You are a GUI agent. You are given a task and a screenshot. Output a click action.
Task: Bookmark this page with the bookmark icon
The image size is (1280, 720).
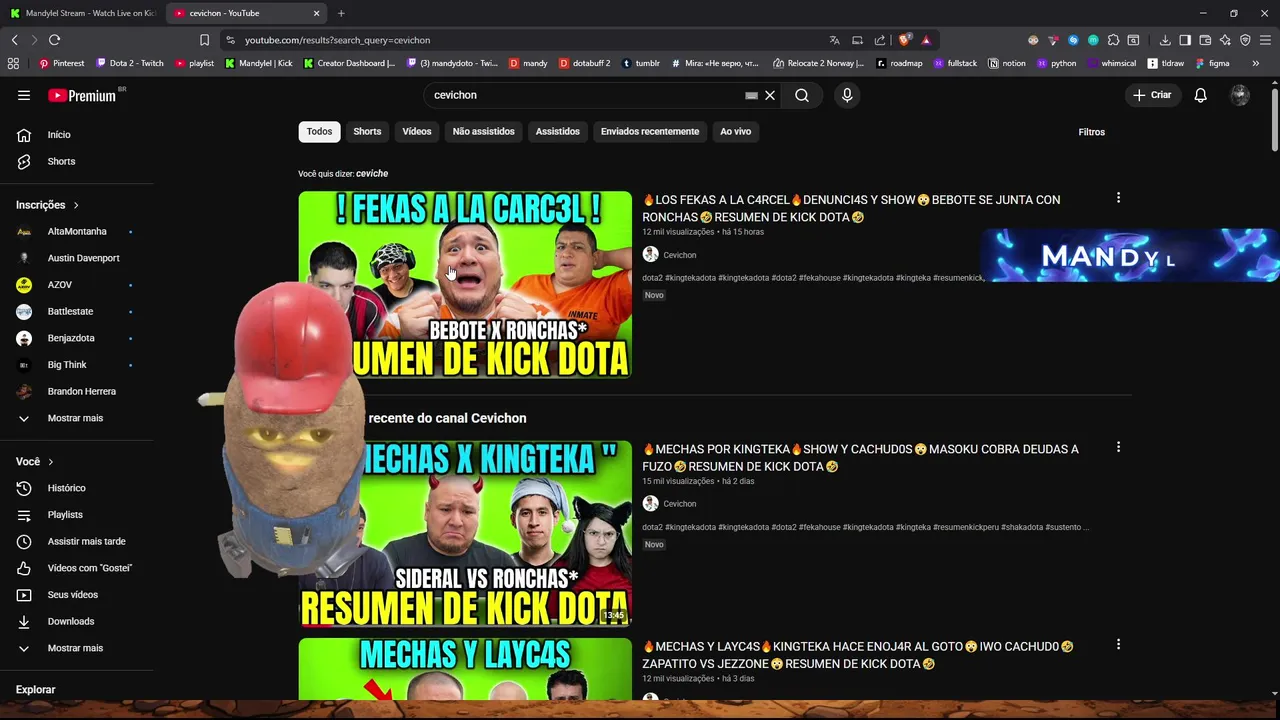click(204, 40)
